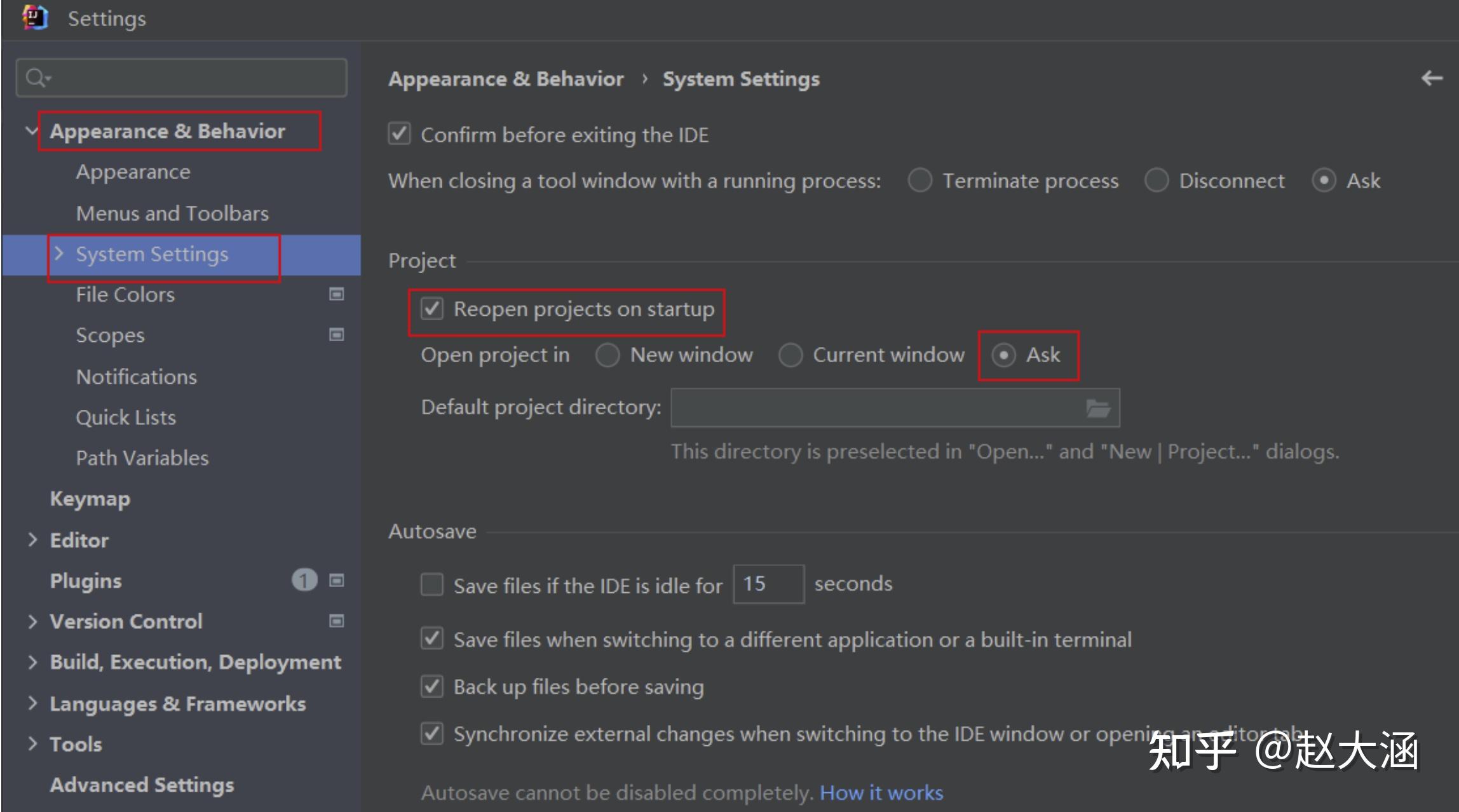Collapse the Appearance & Behavior tree node
This screenshot has height=812, width=1459.
[31, 131]
